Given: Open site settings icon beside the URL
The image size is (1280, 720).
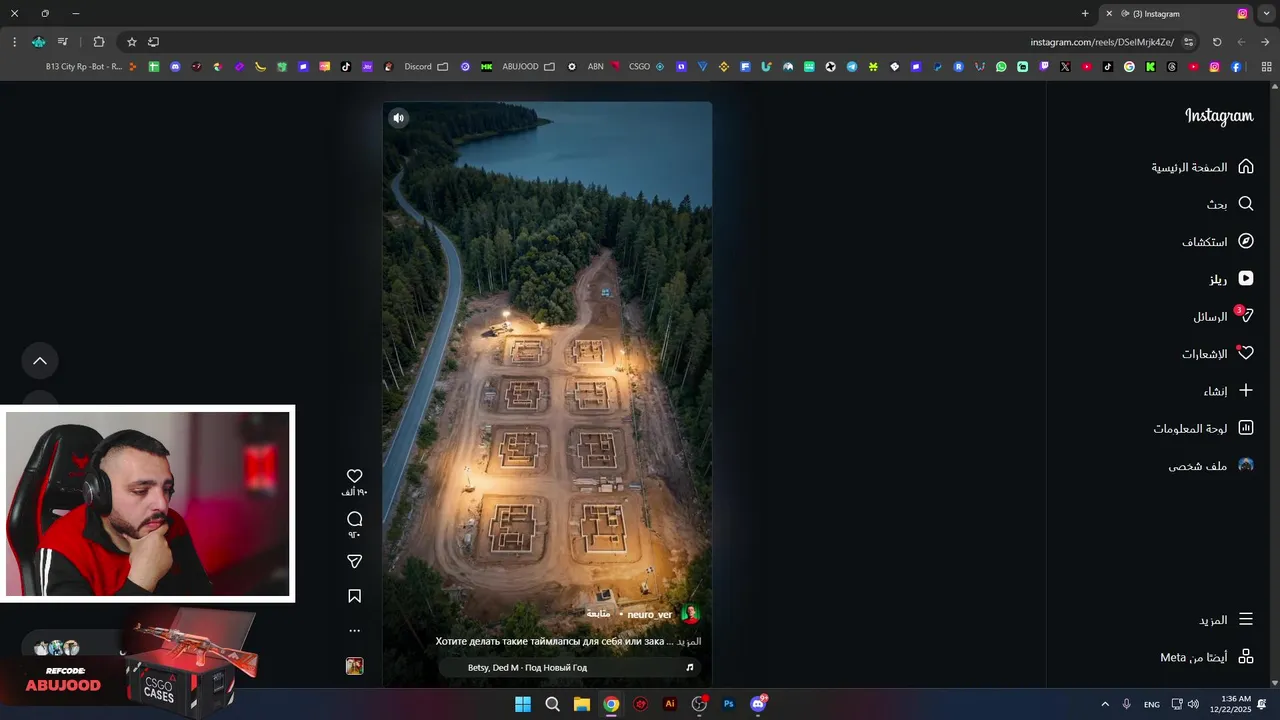Looking at the screenshot, I should [x=1188, y=42].
